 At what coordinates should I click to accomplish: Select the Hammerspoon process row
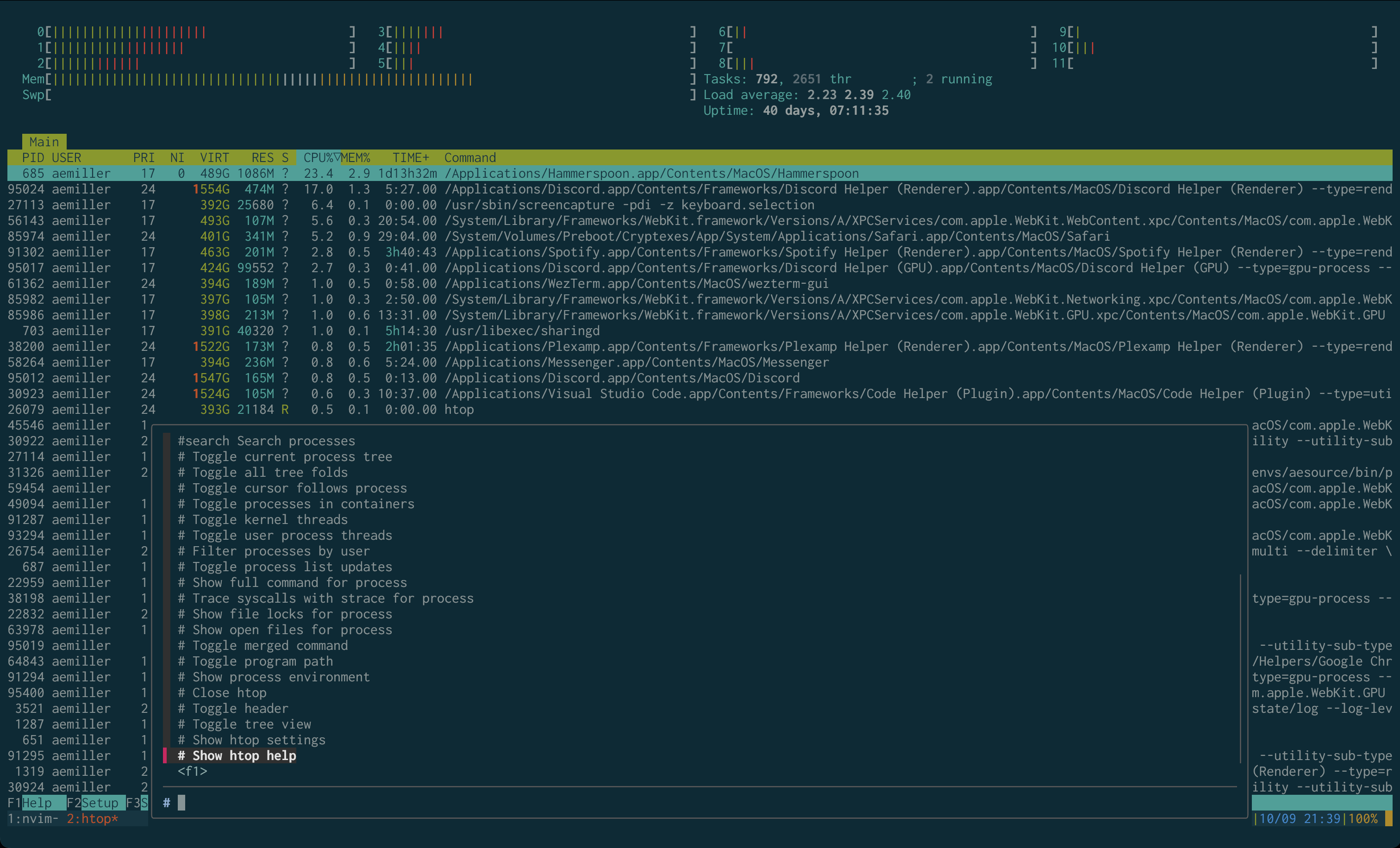pyautogui.click(x=568, y=173)
